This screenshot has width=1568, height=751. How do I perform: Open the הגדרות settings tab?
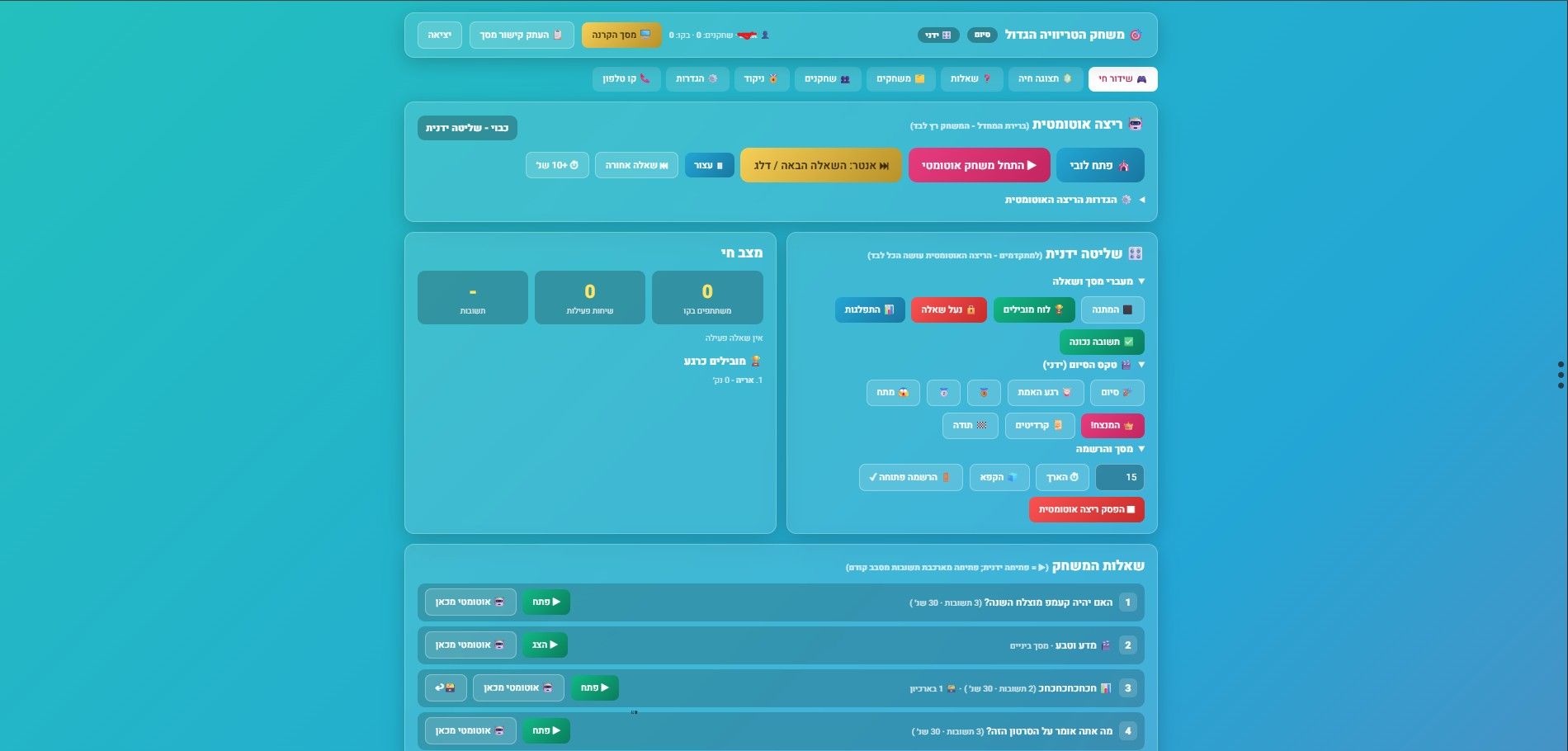697,79
